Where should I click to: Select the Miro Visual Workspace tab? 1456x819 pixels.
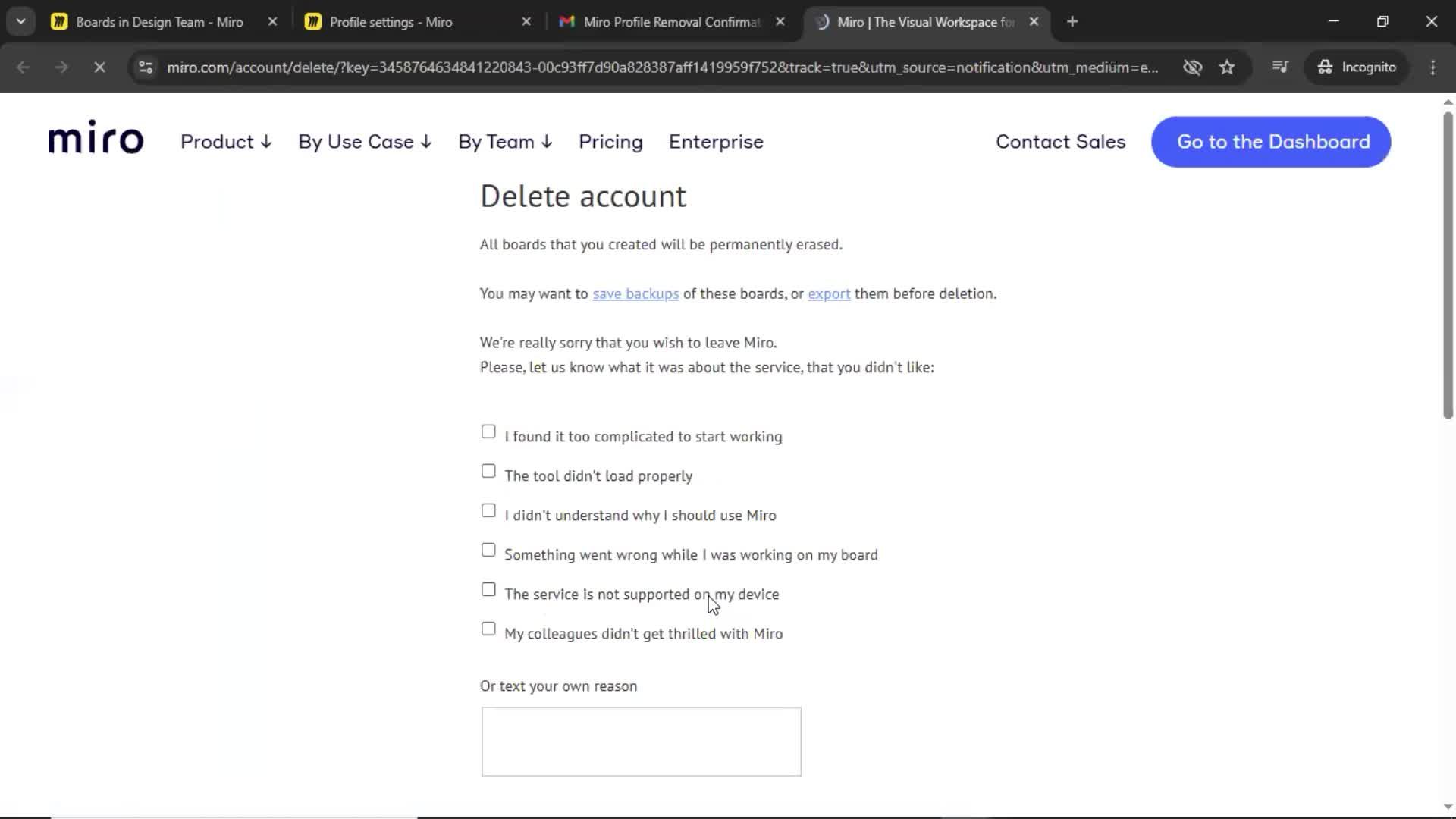tap(925, 22)
